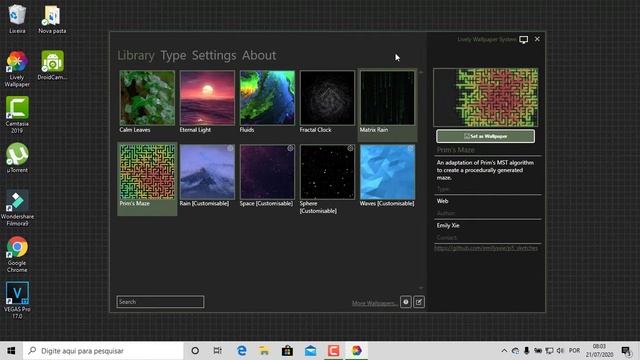Click the volume icon in system tray
Viewport: 640px width, 360px height.
[560, 351]
